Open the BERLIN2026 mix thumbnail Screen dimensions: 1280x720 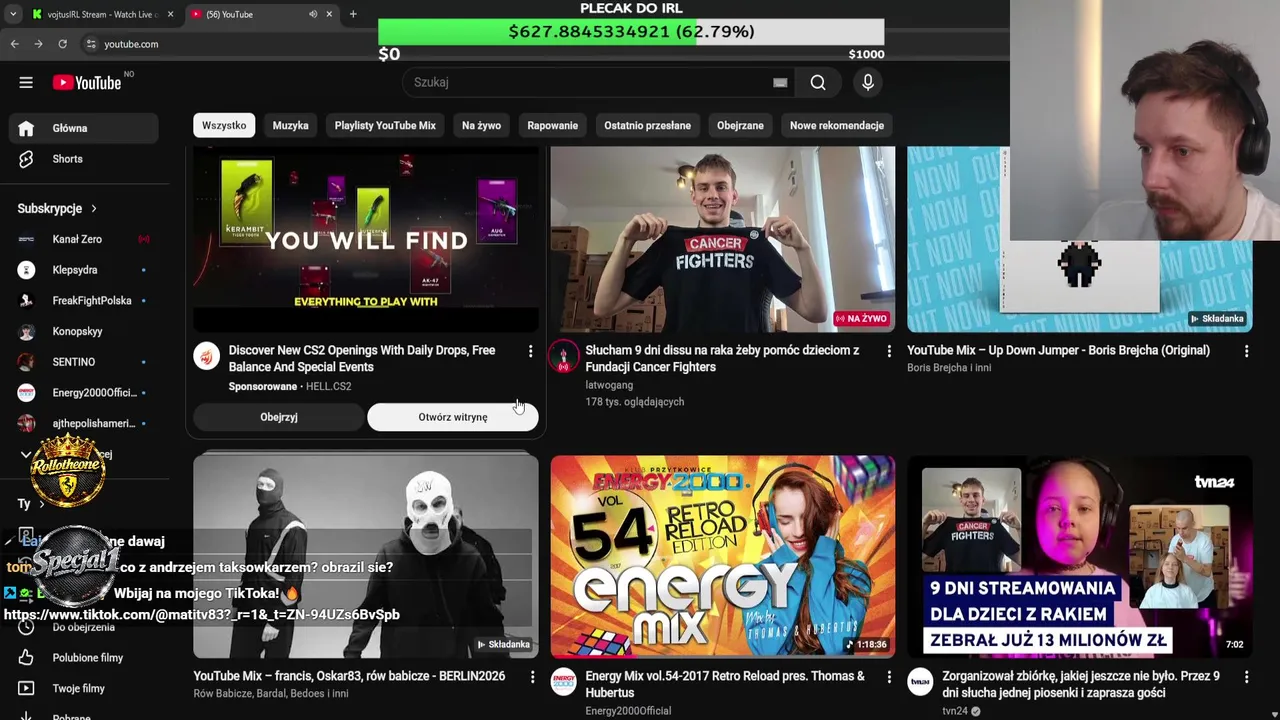366,556
